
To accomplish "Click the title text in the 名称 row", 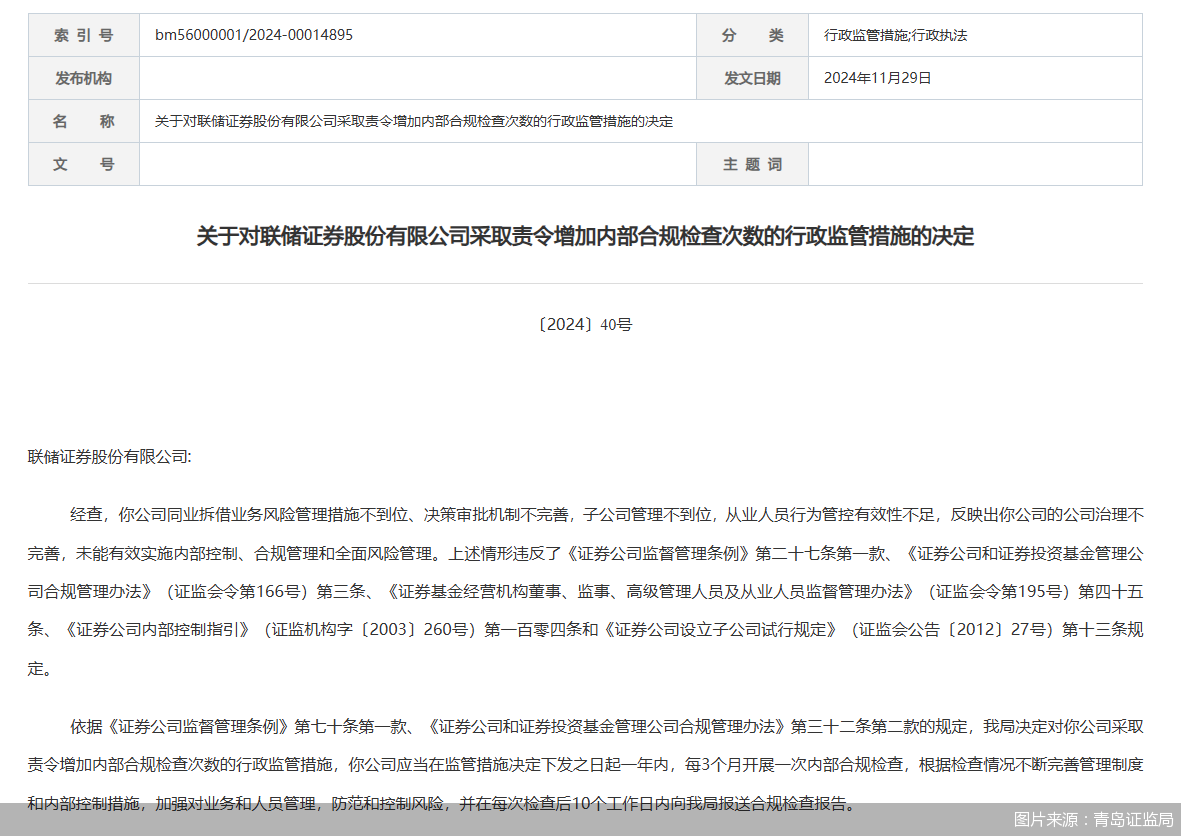I will pyautogui.click(x=414, y=121).
